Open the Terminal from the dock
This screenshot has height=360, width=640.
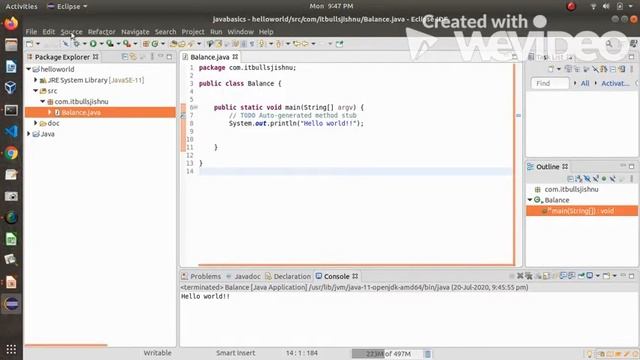(11, 110)
